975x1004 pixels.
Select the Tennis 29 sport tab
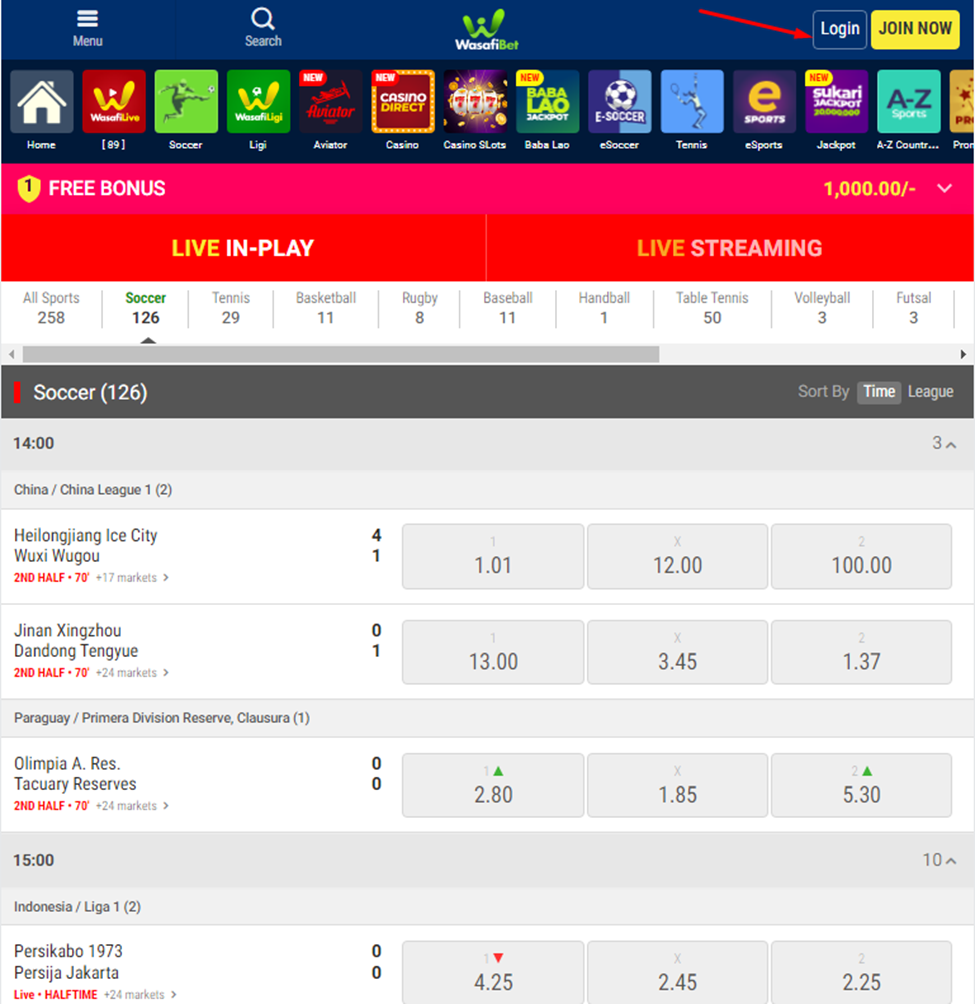[x=230, y=308]
